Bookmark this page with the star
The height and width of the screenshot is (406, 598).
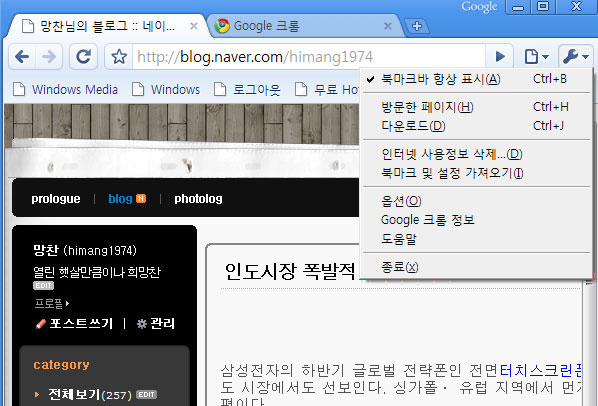[x=119, y=57]
